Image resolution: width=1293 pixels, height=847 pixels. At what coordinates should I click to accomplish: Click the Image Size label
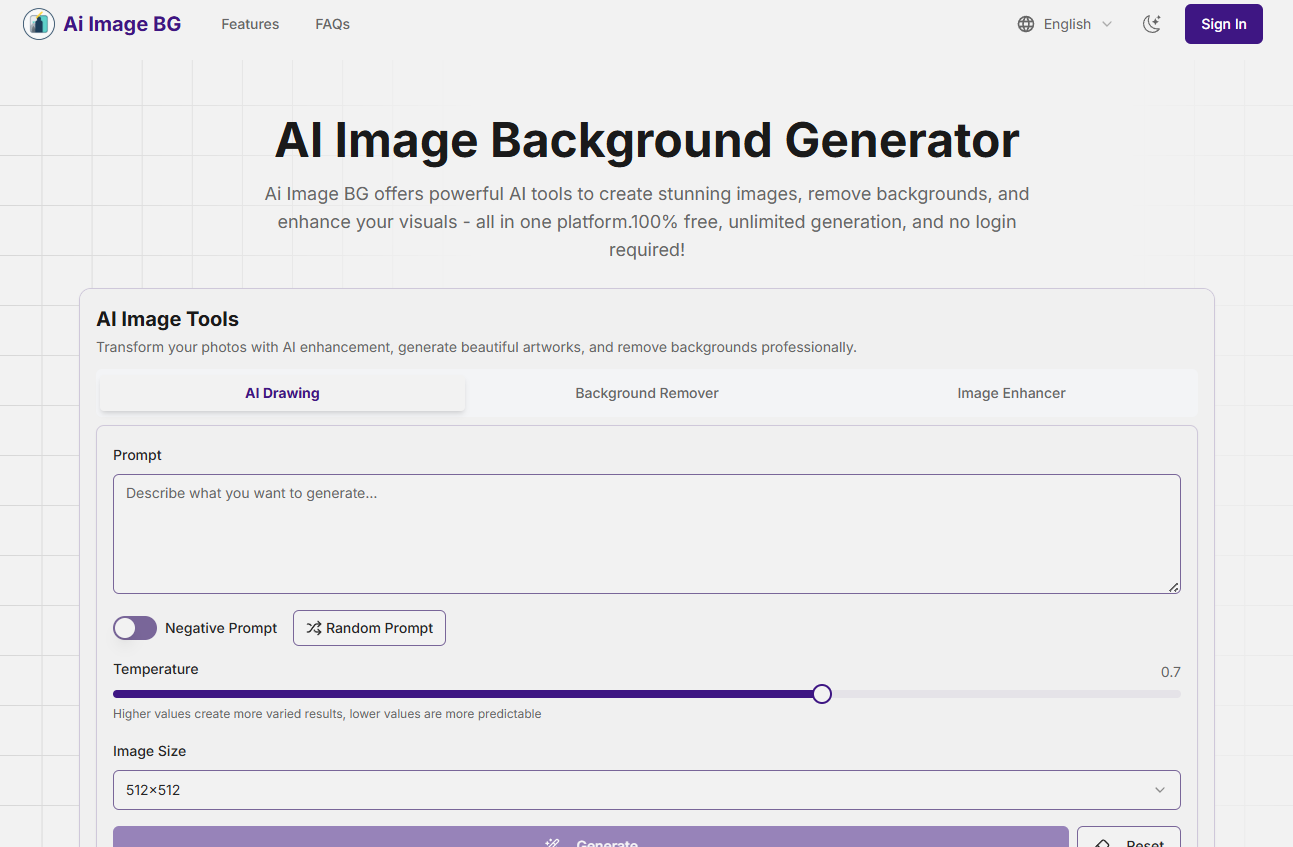[150, 751]
